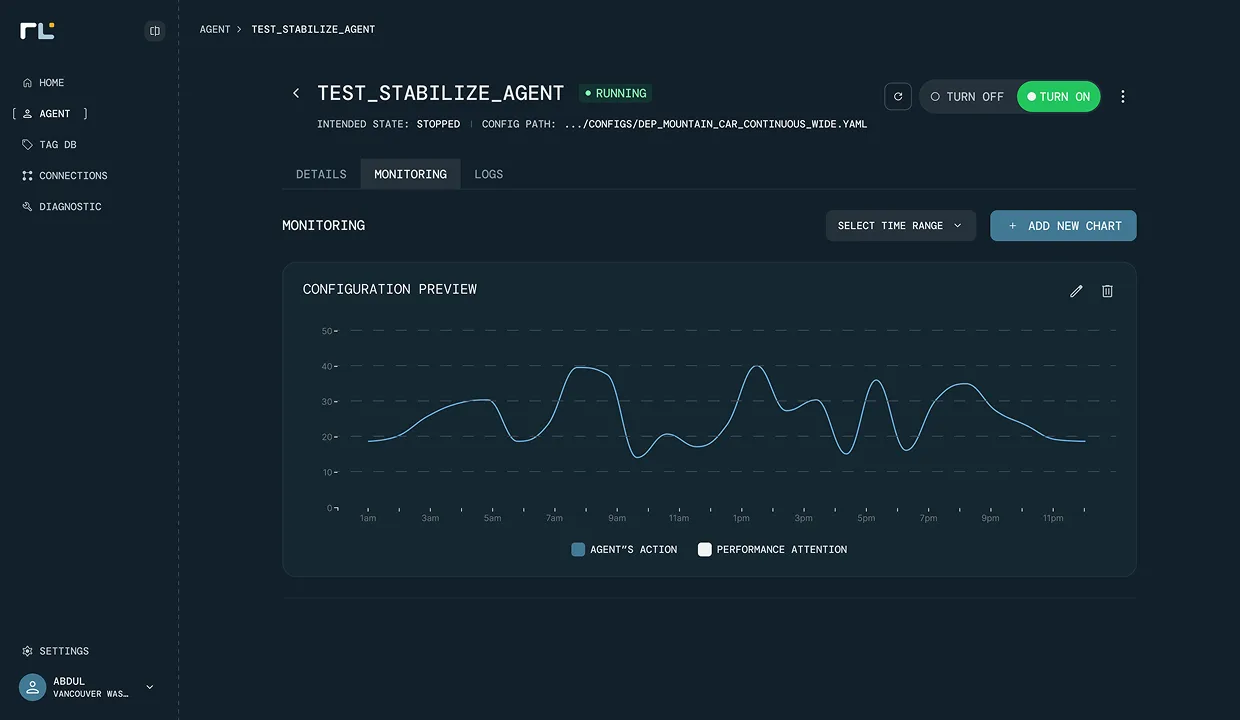The width and height of the screenshot is (1240, 720).
Task: Toggle the Turn Off option
Action: coord(967,97)
